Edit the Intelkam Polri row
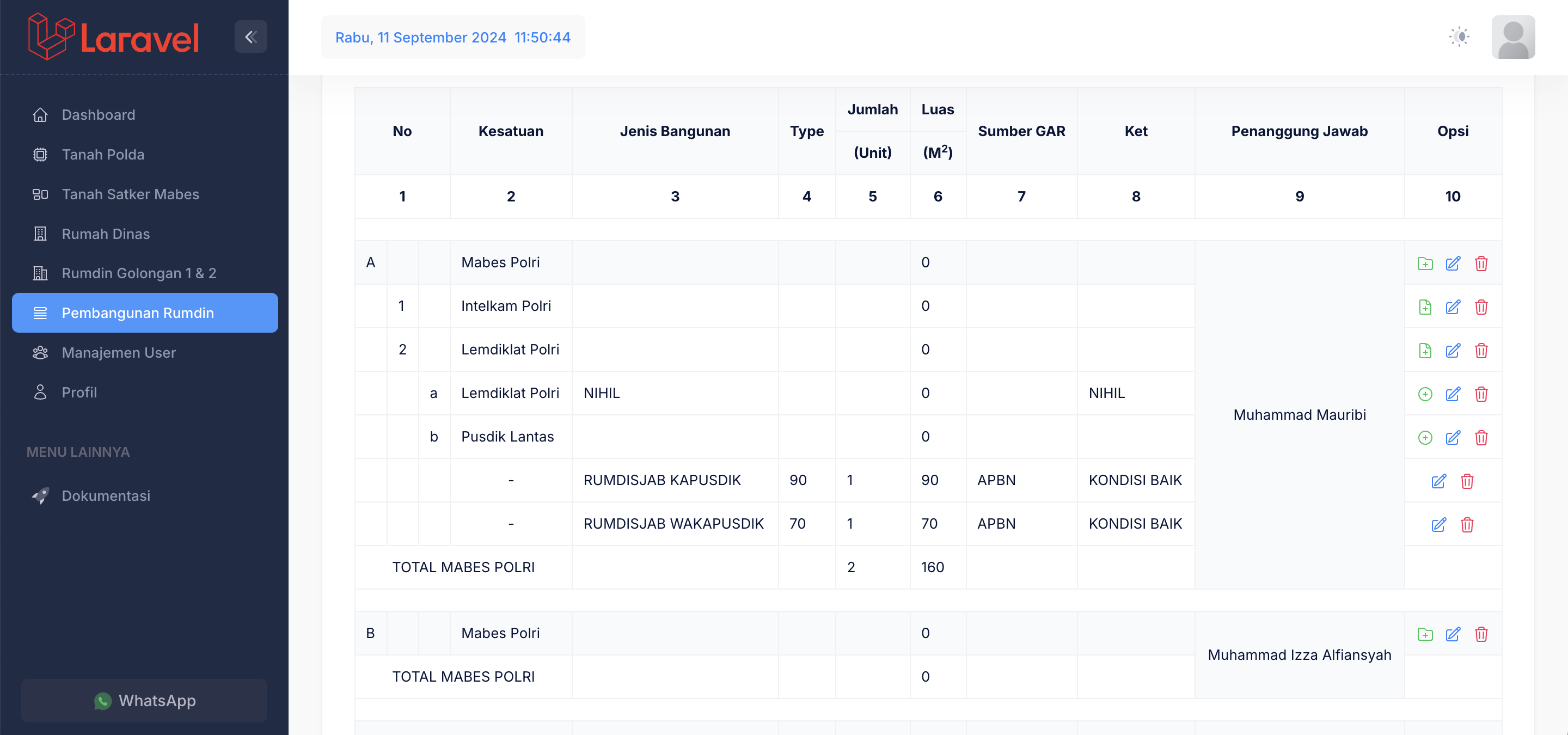Viewport: 1568px width, 735px height. click(x=1453, y=307)
